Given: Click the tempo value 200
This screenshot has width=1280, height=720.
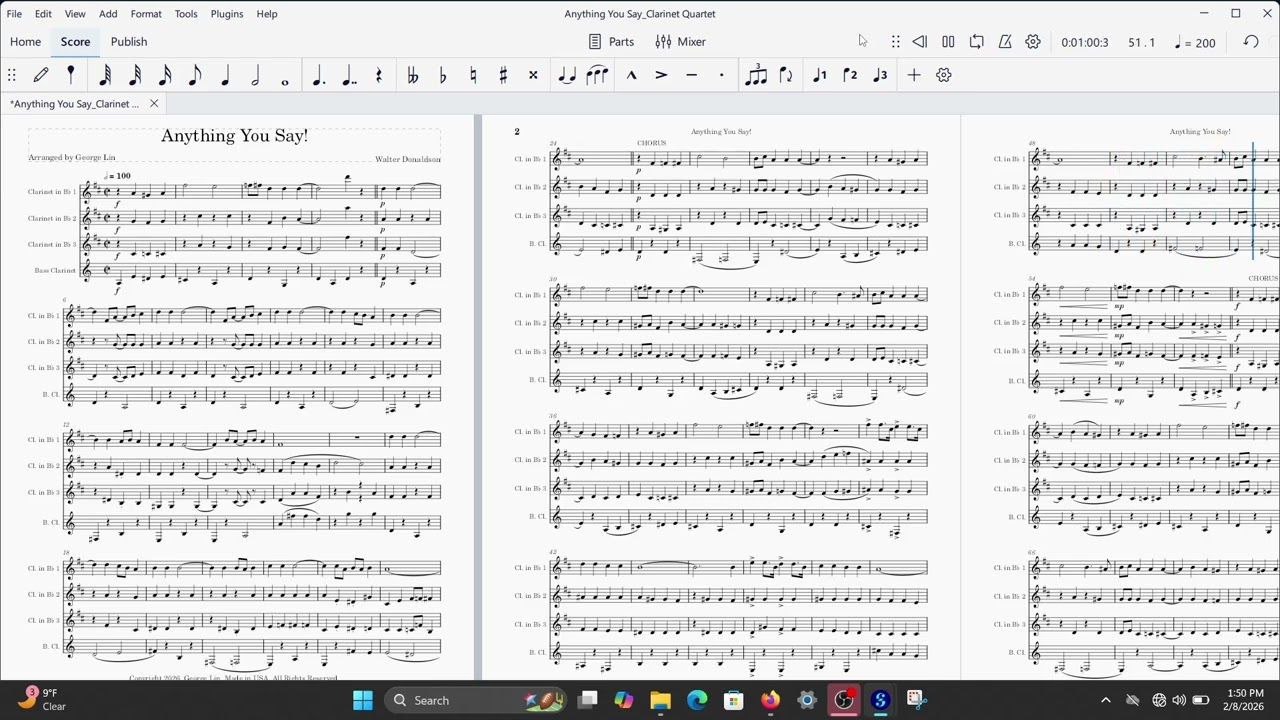Looking at the screenshot, I should pos(1205,43).
